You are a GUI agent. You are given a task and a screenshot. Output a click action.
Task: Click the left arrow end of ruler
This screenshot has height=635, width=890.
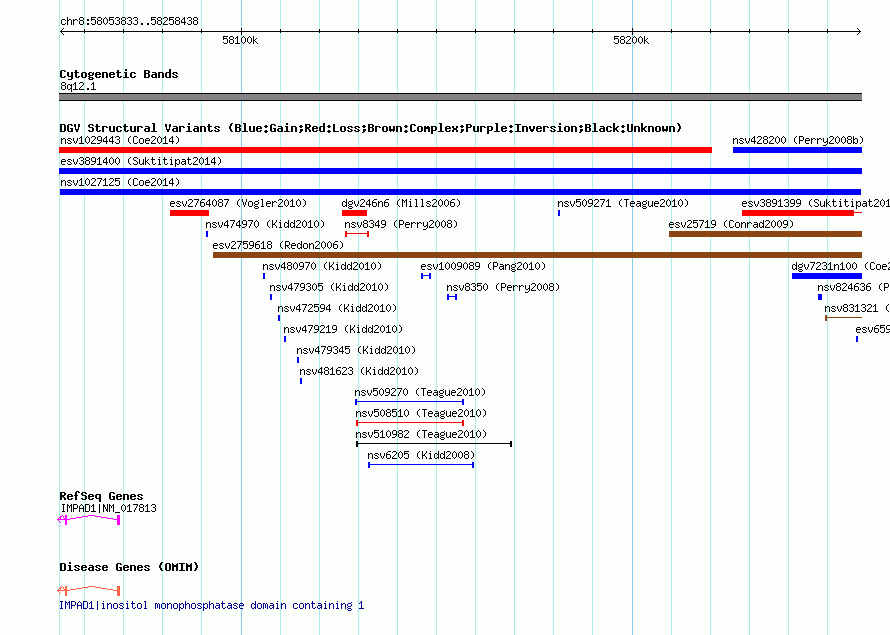62,31
